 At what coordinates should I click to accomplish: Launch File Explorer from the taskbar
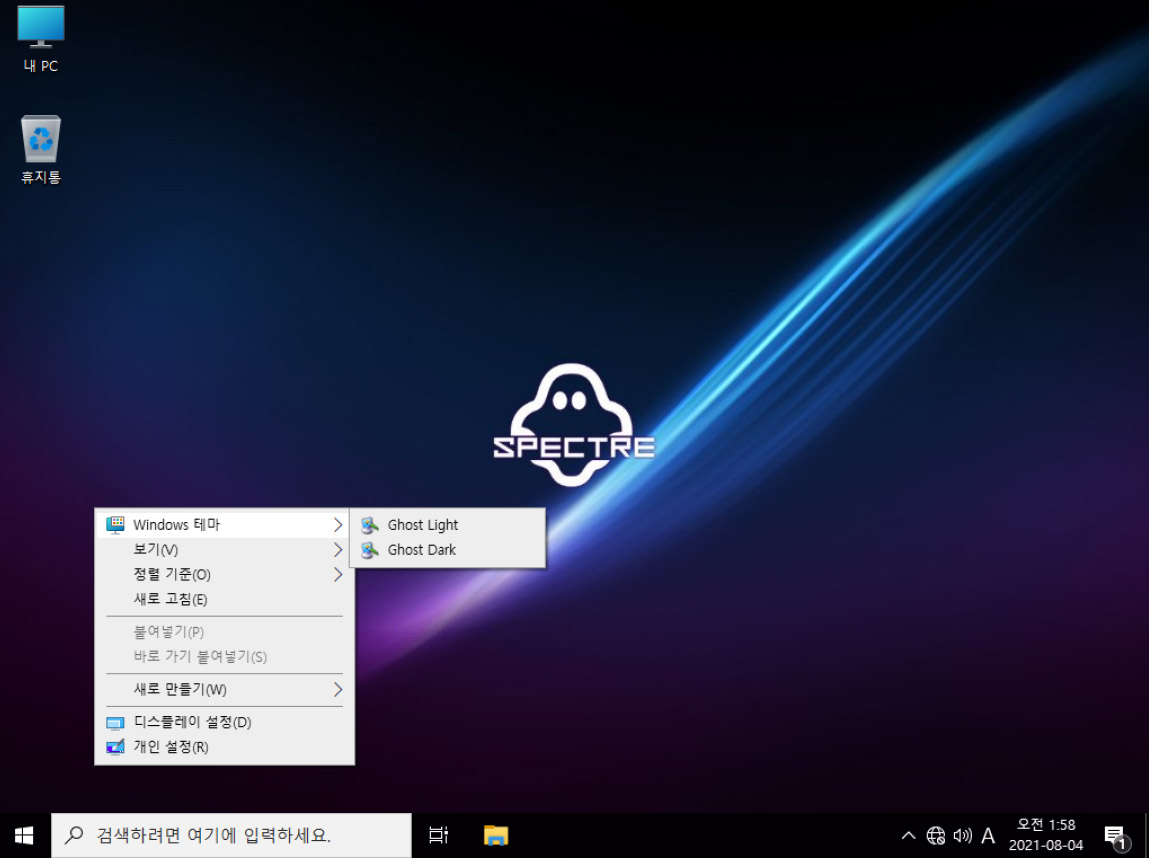pyautogui.click(x=496, y=835)
